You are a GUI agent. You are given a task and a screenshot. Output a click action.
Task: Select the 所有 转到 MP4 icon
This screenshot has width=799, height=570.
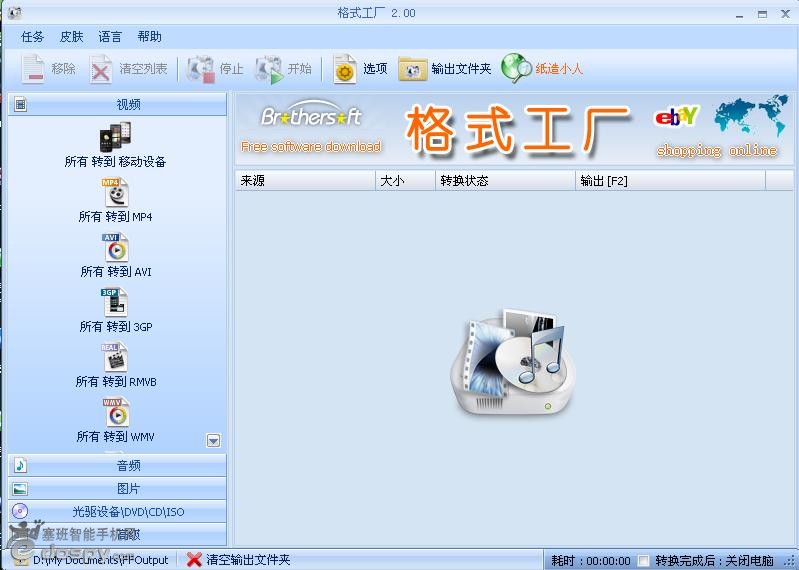(115, 193)
